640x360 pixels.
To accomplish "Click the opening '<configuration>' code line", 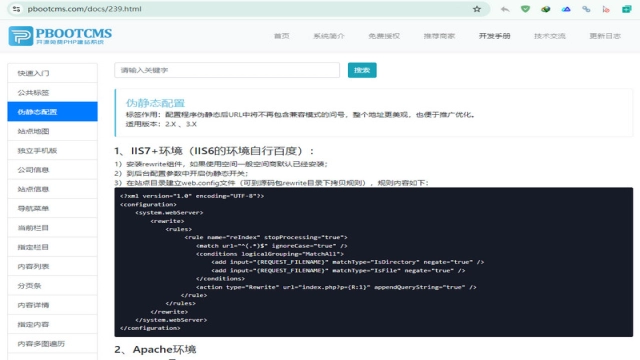I will point(148,204).
